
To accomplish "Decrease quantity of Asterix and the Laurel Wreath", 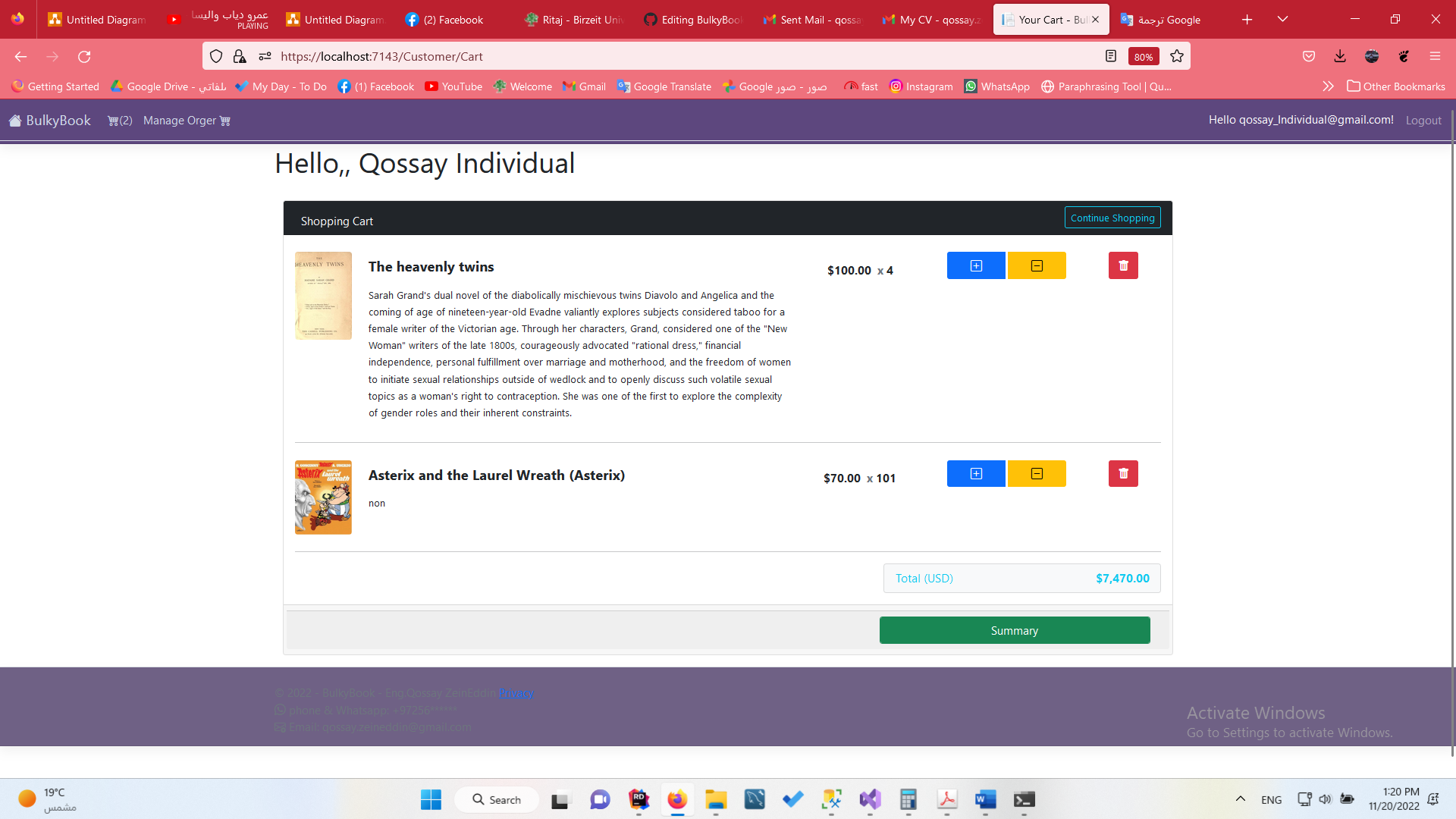I will click(1037, 474).
